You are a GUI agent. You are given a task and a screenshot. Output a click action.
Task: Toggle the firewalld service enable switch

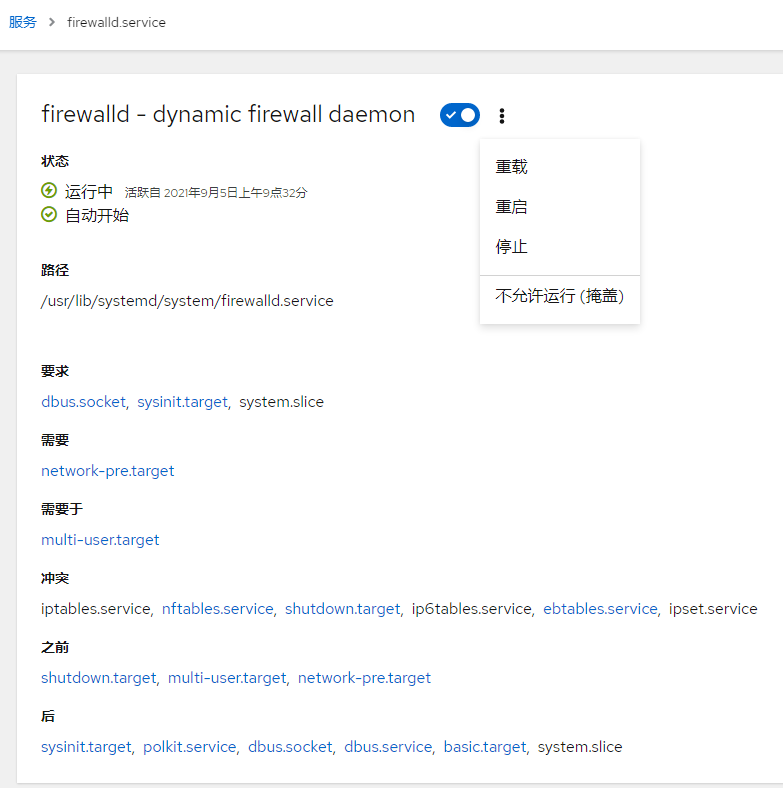click(460, 115)
